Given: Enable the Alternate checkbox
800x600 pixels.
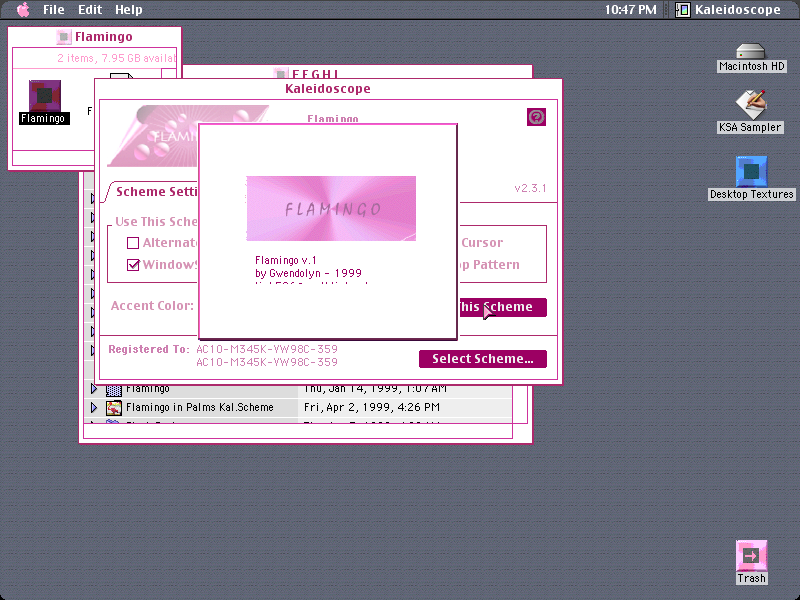Looking at the screenshot, I should [133, 243].
